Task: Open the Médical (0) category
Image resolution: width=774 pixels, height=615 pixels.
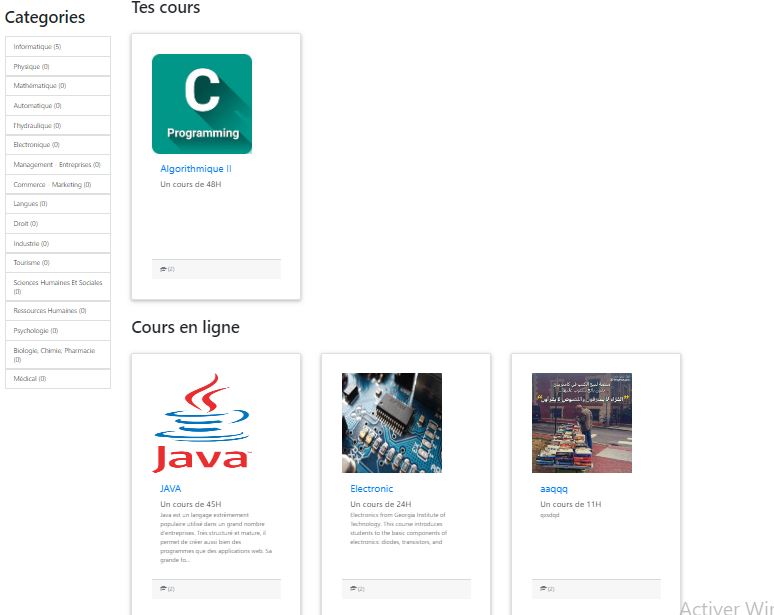Action: pos(58,379)
